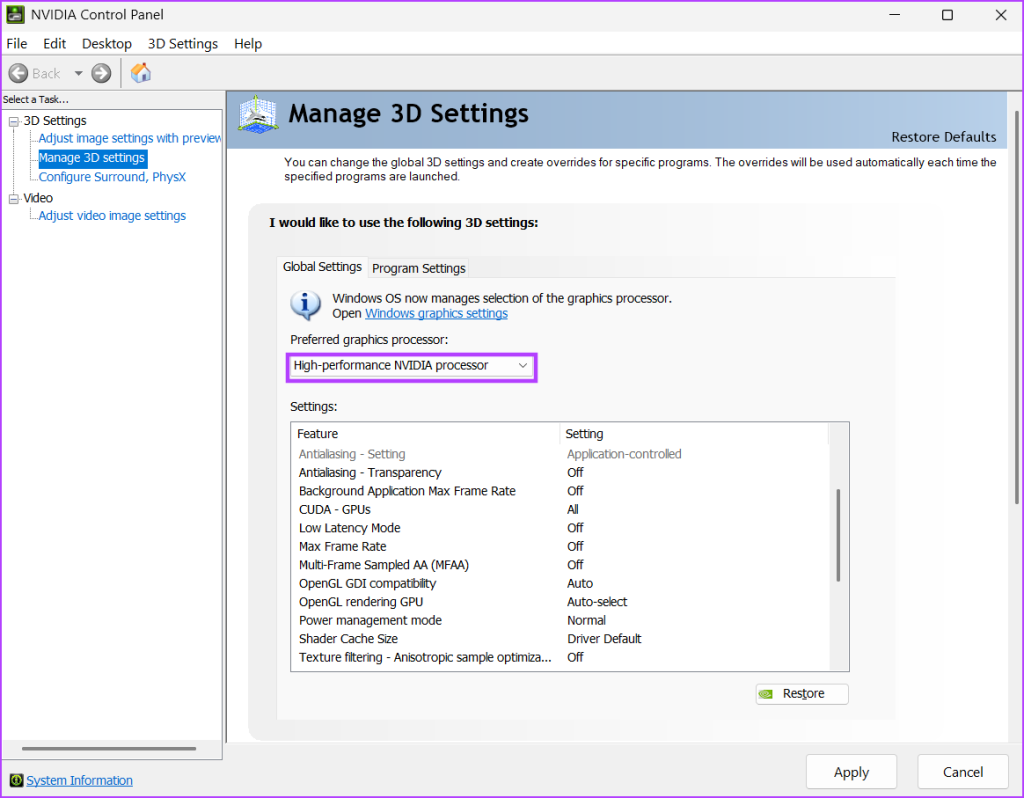Select the OpenGL rendering GPU row
1024x798 pixels.
pyautogui.click(x=560, y=602)
